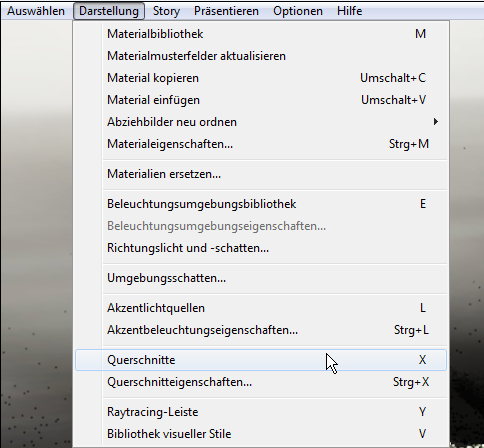Open the Materialbibliothek menu entry
Screen dimensions: 484x448
[261, 34]
